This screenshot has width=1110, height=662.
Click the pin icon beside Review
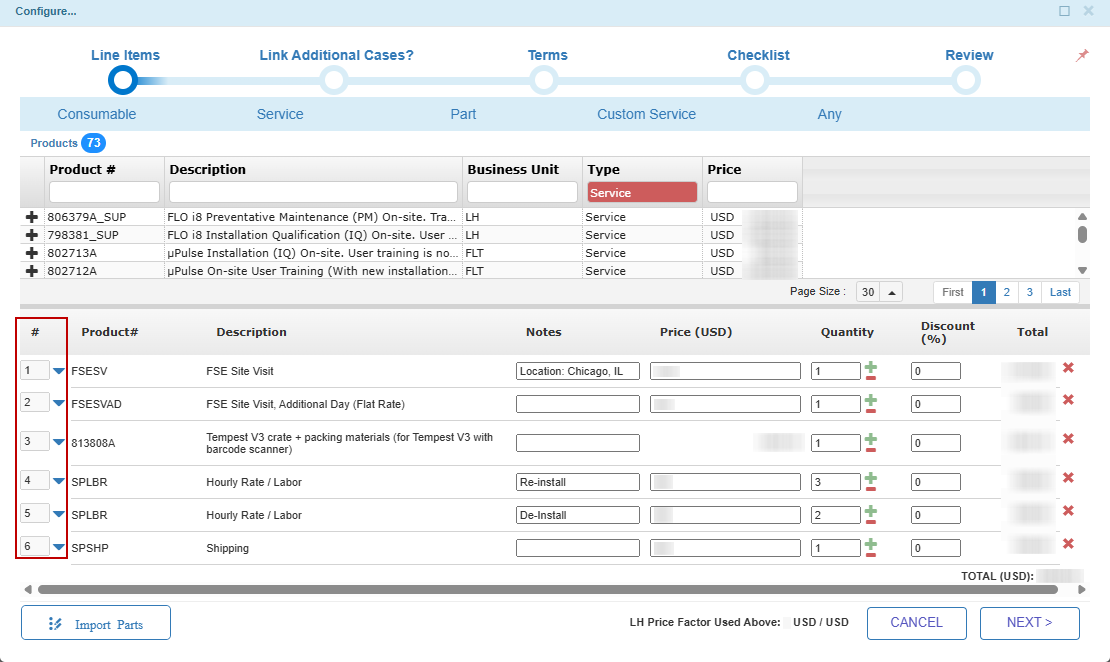[x=1082, y=55]
